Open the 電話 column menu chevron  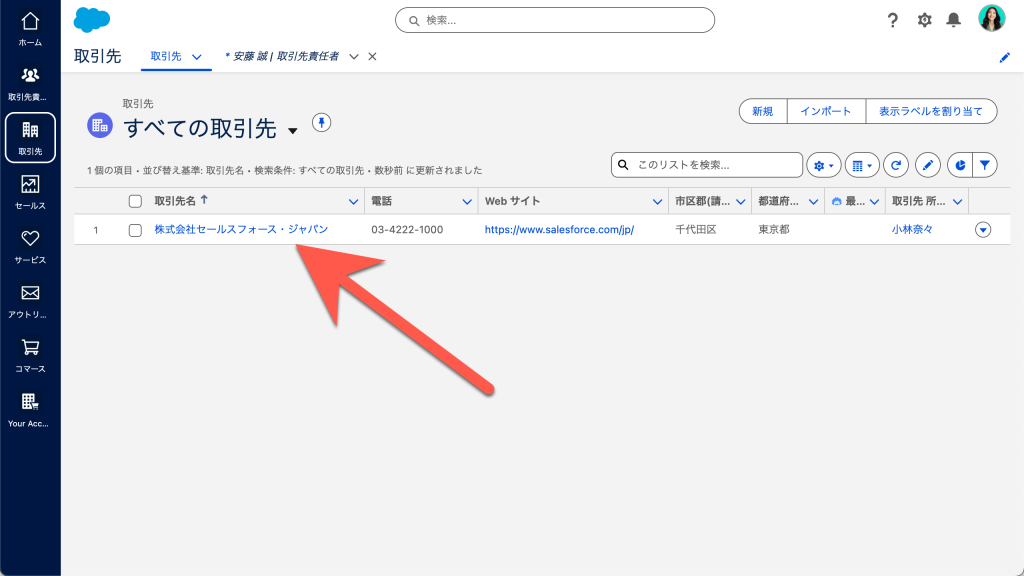467,202
